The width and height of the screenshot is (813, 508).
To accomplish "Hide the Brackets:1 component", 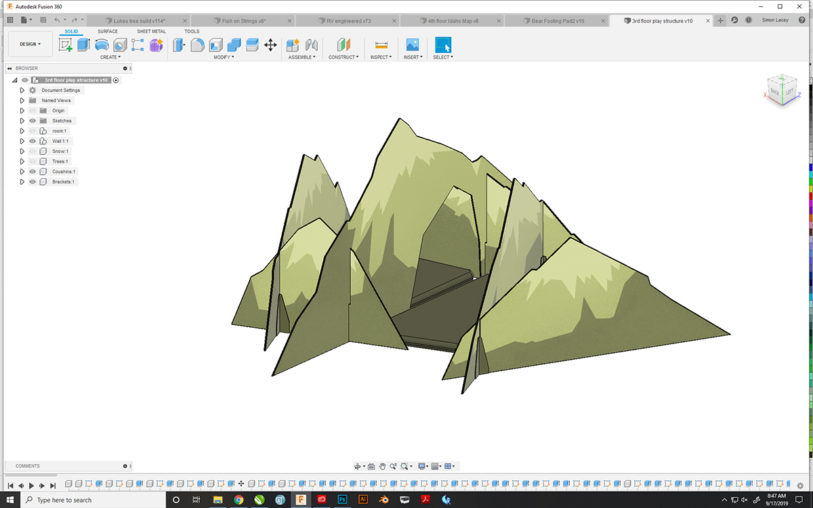I will tap(33, 182).
